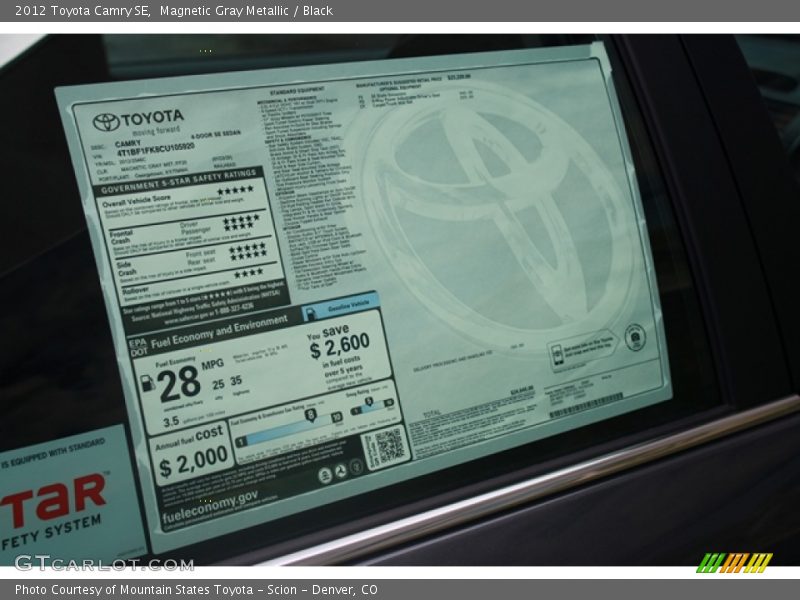Select the Optional Equipment heading
800x600 pixels.
tap(400, 87)
